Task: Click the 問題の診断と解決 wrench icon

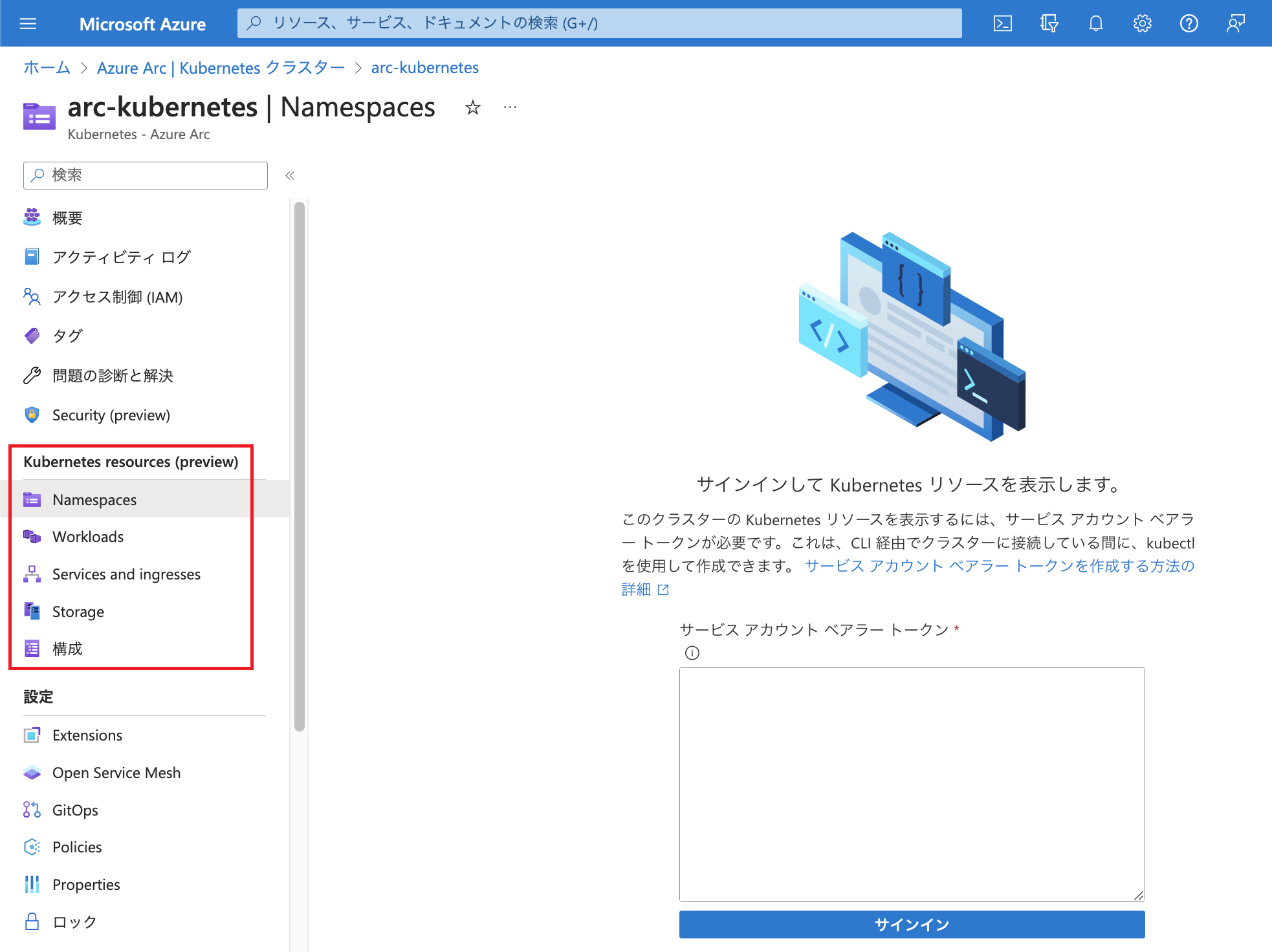Action: point(32,375)
